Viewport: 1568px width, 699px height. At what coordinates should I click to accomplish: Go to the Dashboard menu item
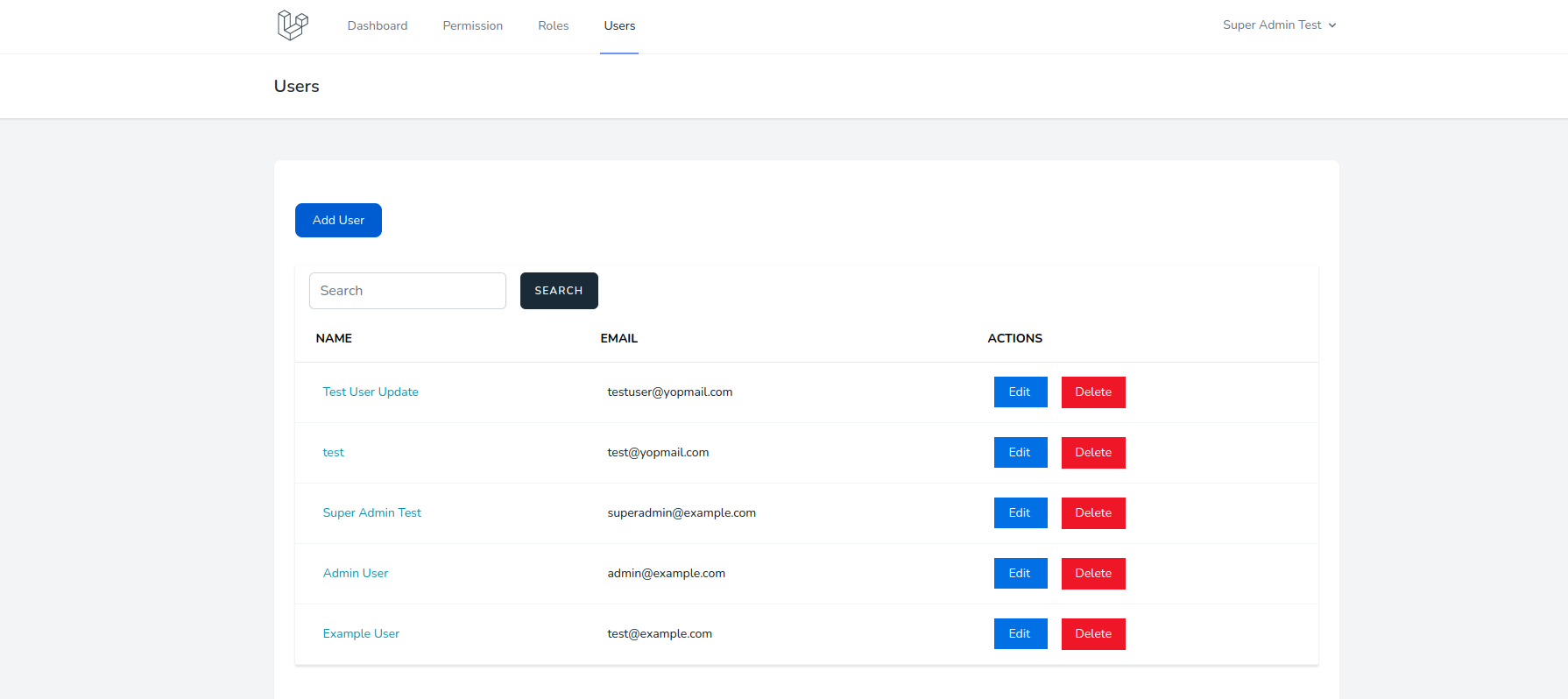[x=377, y=26]
